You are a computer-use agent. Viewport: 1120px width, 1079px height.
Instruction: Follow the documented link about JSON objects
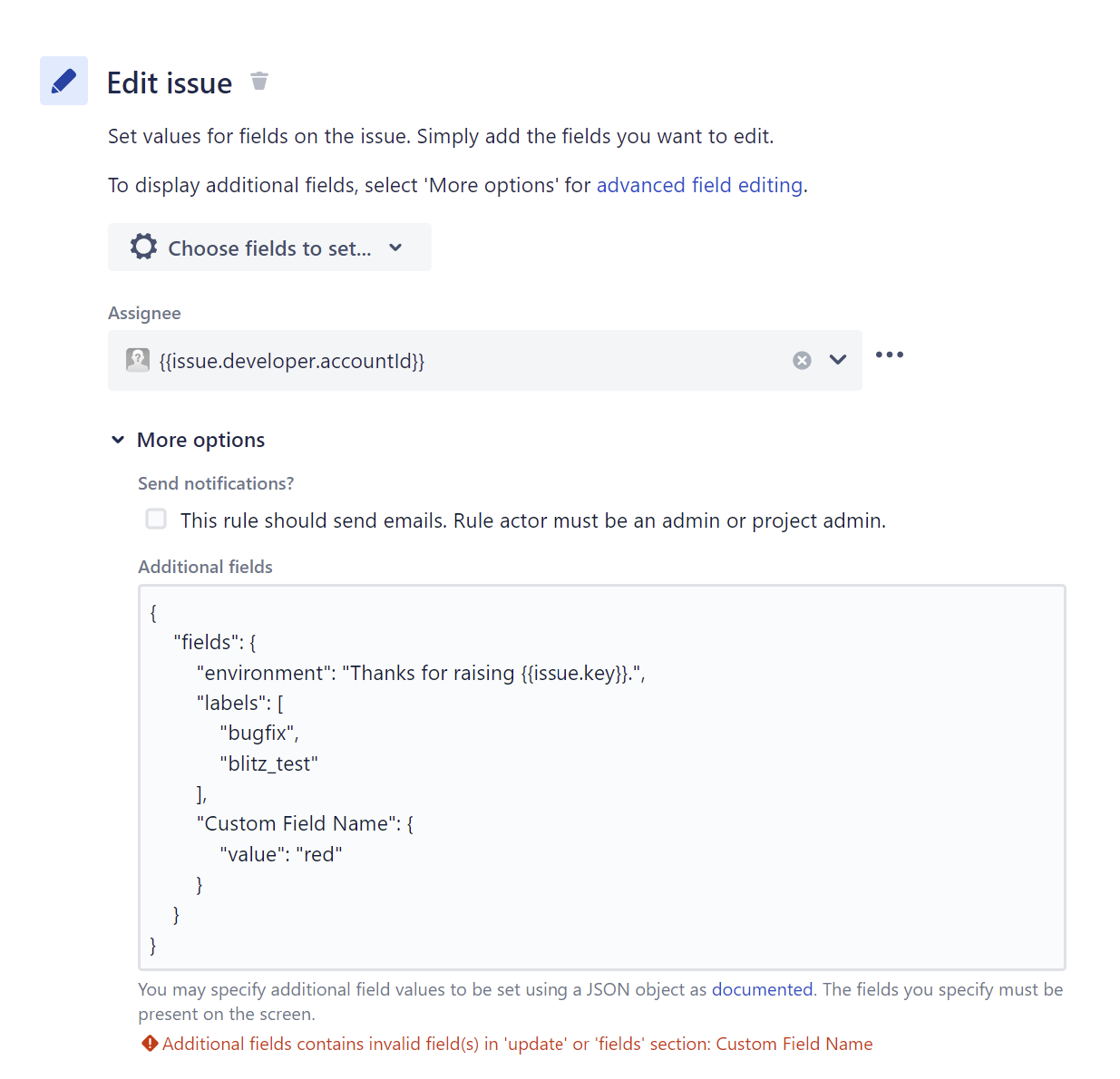click(x=762, y=989)
